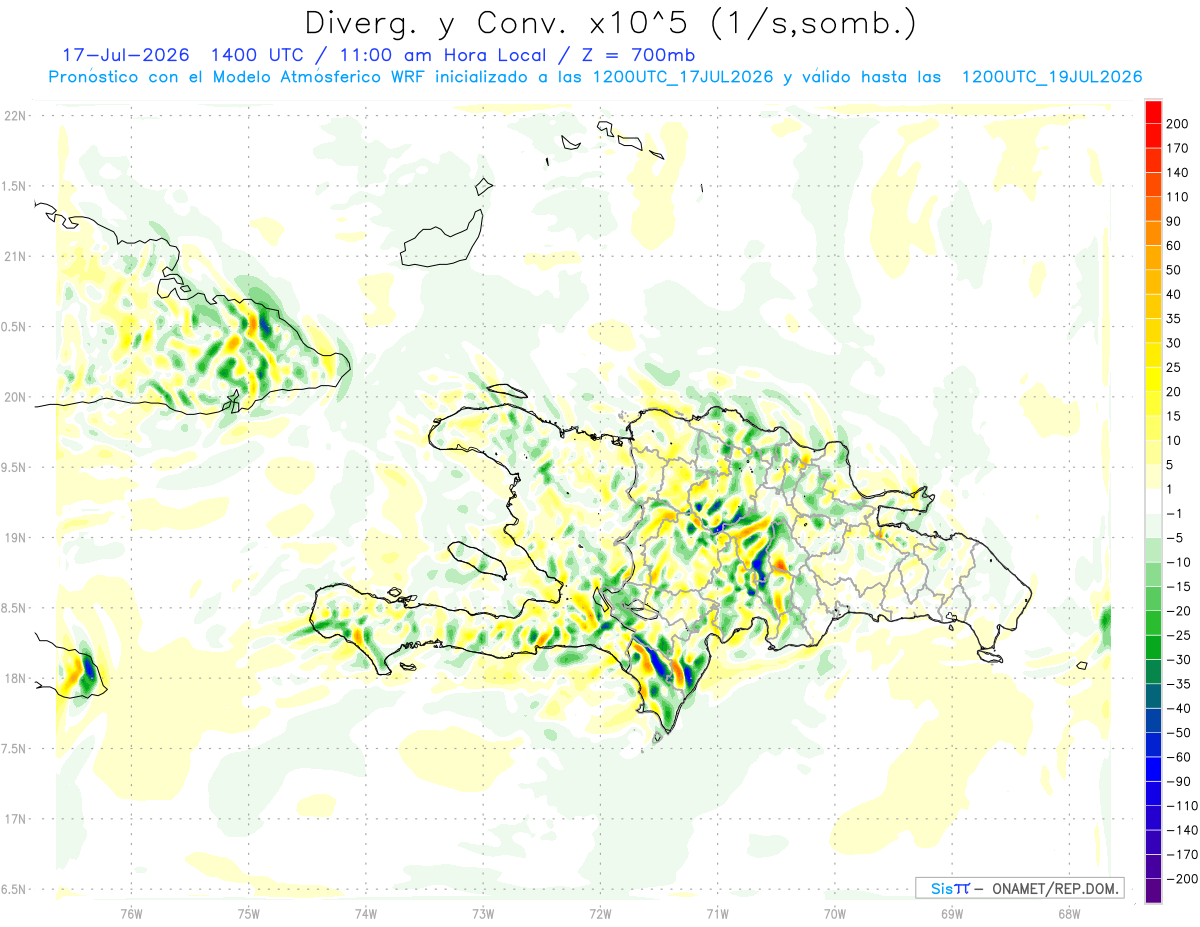
Task: Click the 17N latitude axis label
Action: pos(16,819)
